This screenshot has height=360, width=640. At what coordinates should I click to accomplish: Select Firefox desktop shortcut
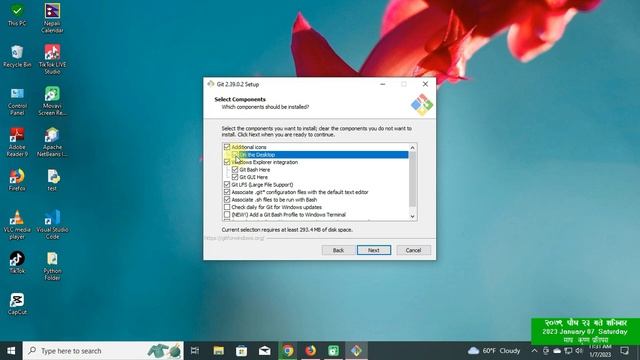pyautogui.click(x=17, y=180)
